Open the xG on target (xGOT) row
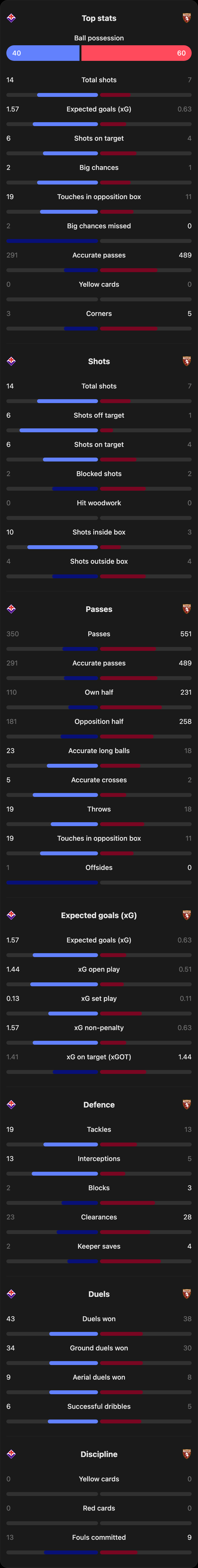 tap(99, 1057)
